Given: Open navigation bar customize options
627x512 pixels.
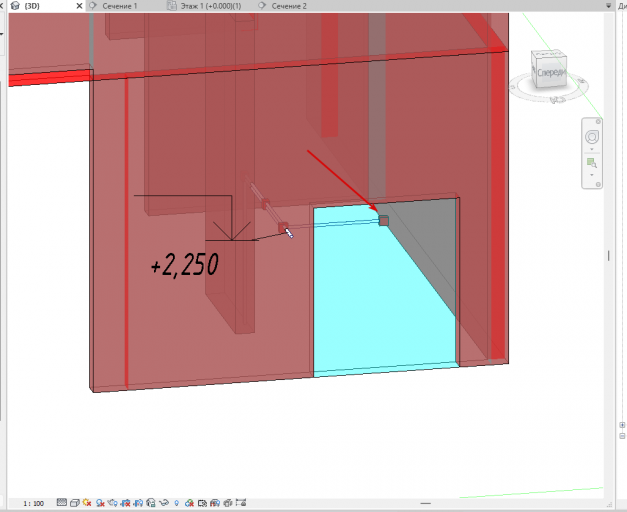Looking at the screenshot, I should click(598, 184).
